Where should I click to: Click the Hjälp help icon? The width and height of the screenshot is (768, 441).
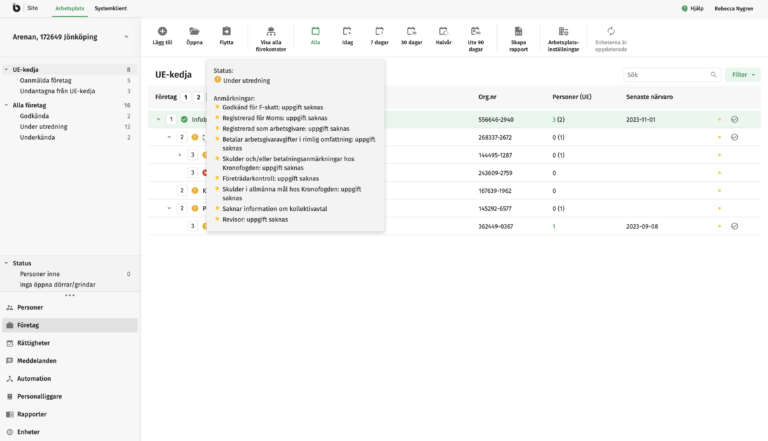(685, 8)
